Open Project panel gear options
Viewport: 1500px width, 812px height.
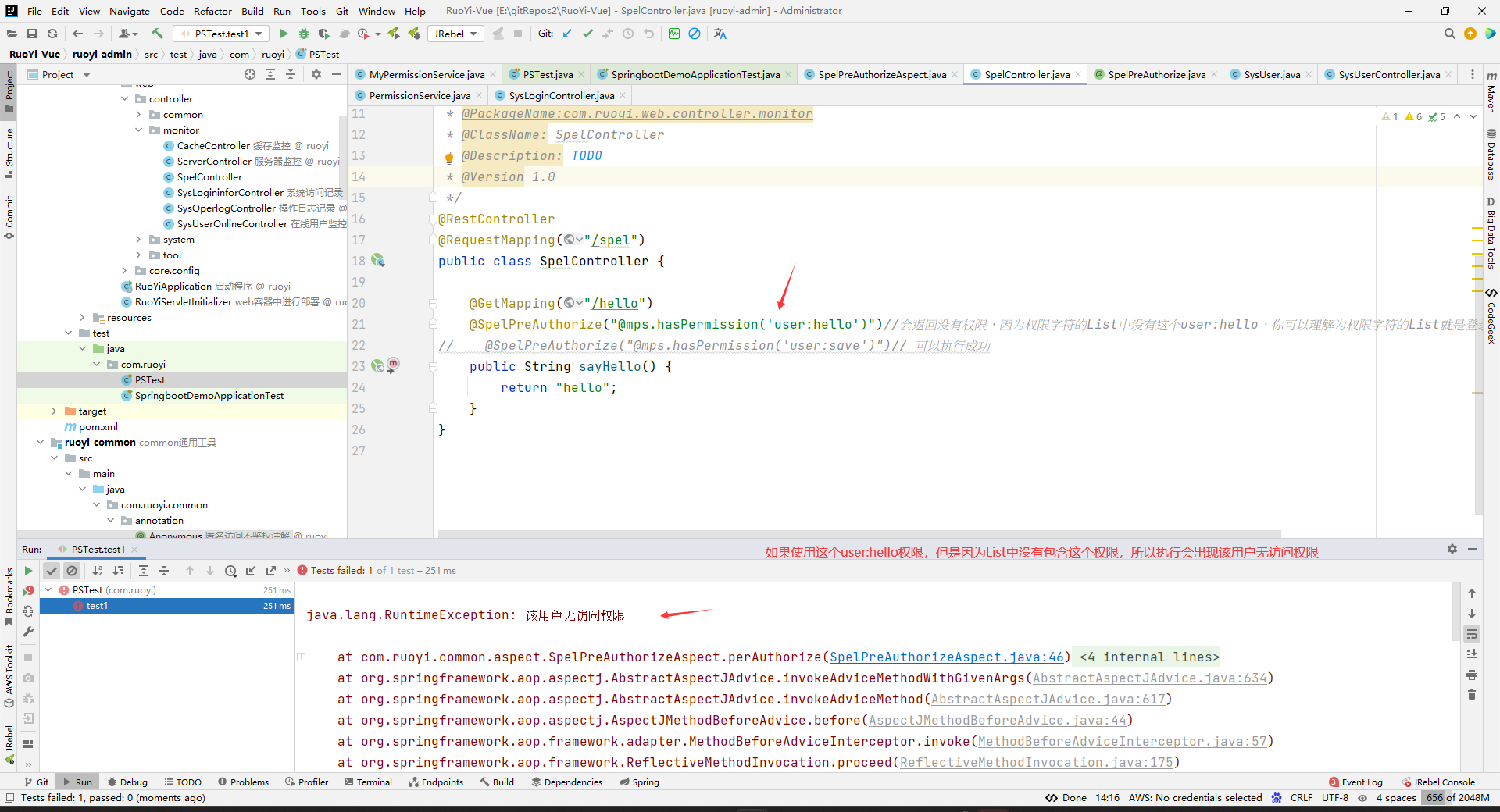click(x=316, y=74)
